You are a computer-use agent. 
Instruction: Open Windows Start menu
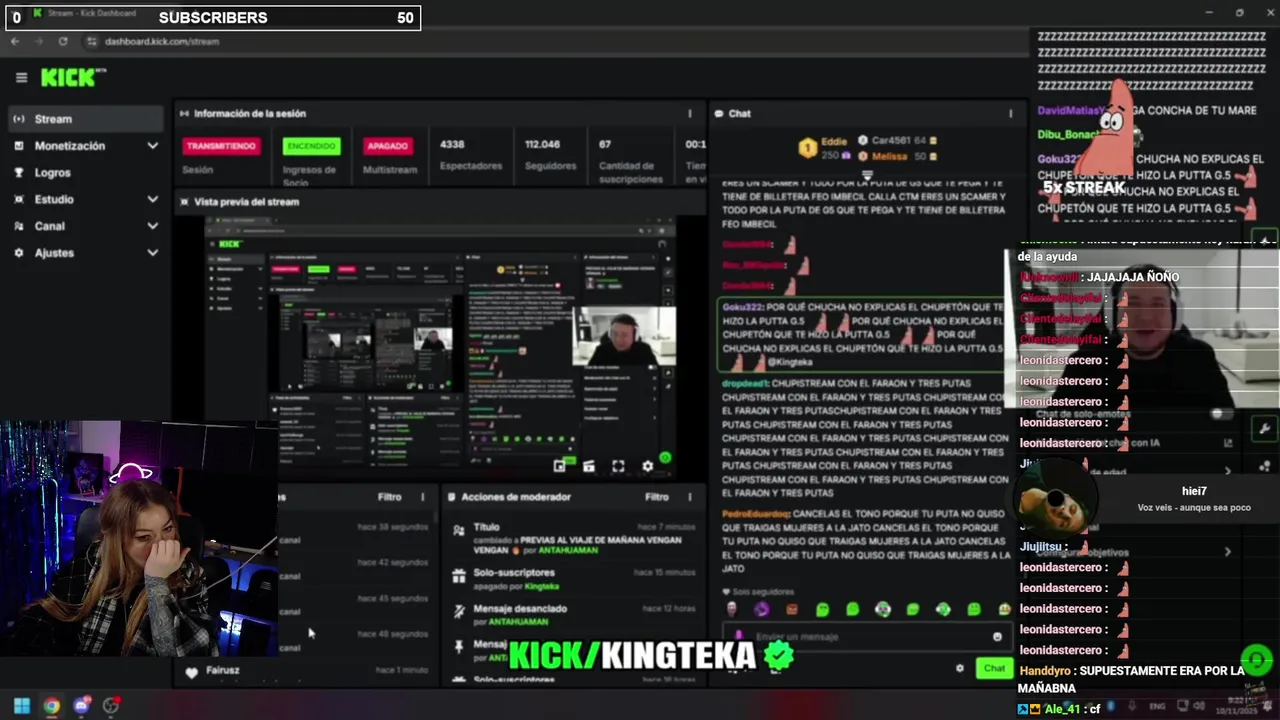(x=21, y=706)
